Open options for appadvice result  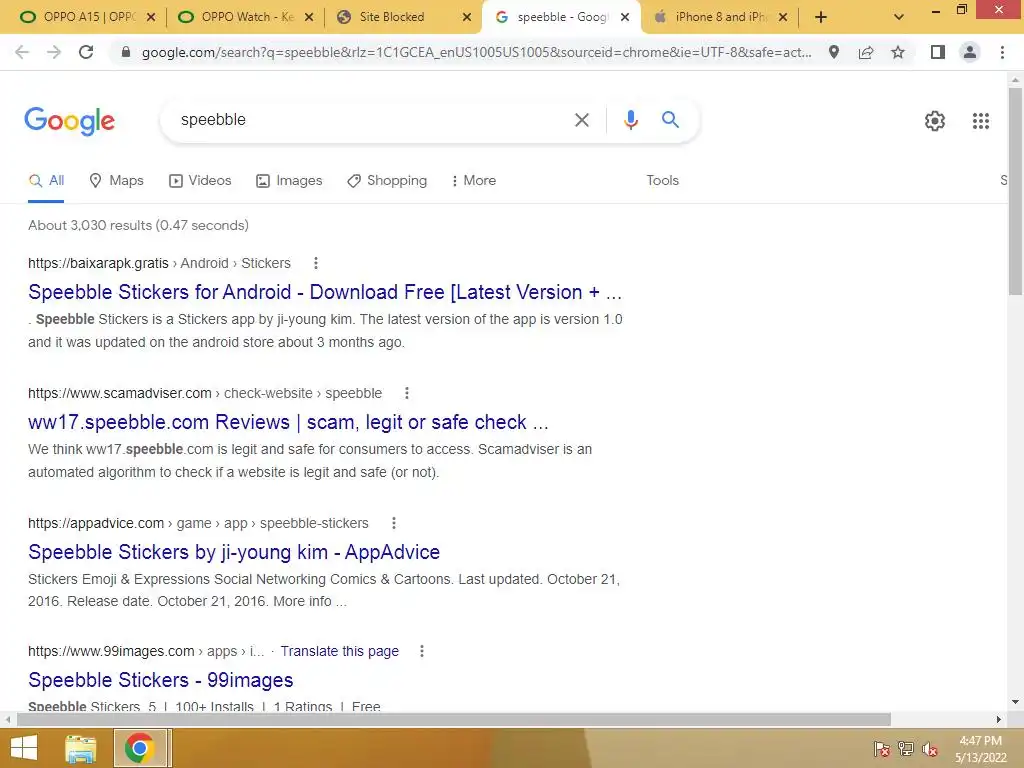coord(394,523)
